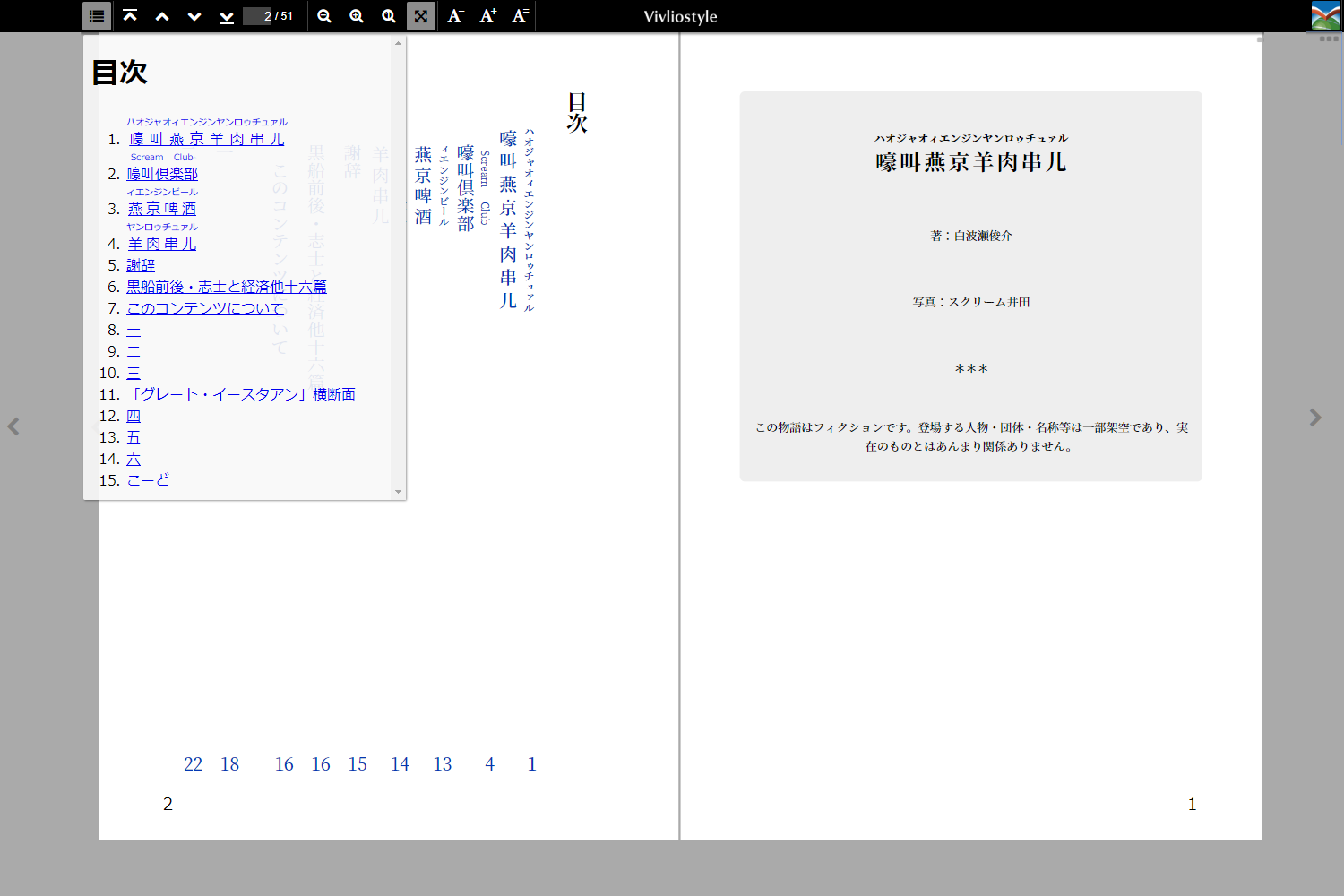Toggle fit to screen mode

421,16
